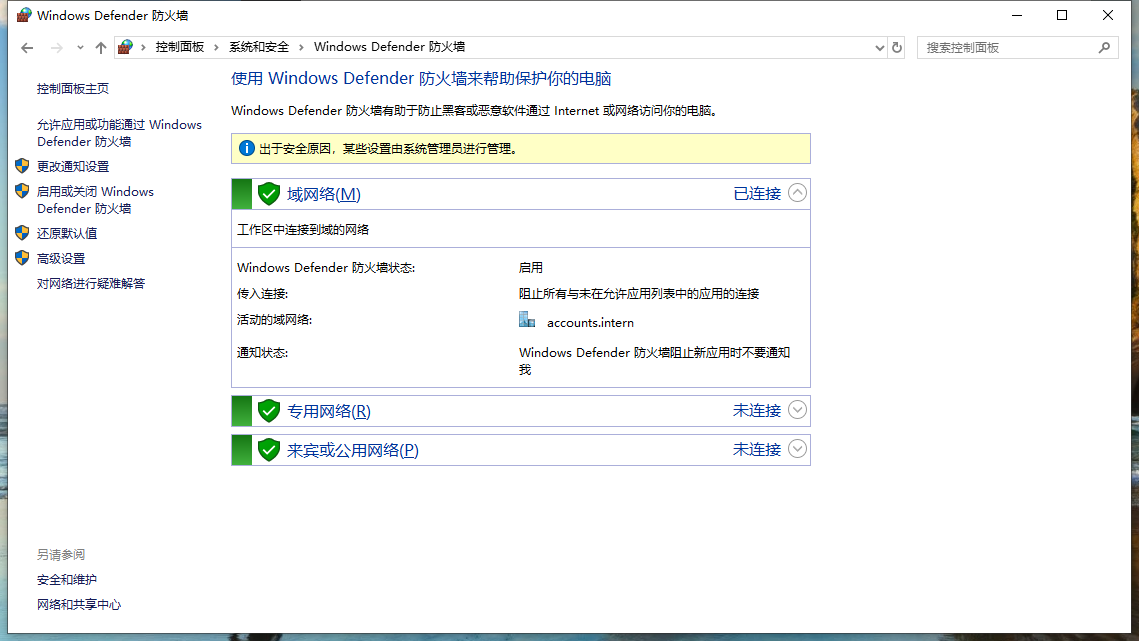Click 未连接 status on 专用网络
Screen dimensions: 1139x641
[757, 411]
